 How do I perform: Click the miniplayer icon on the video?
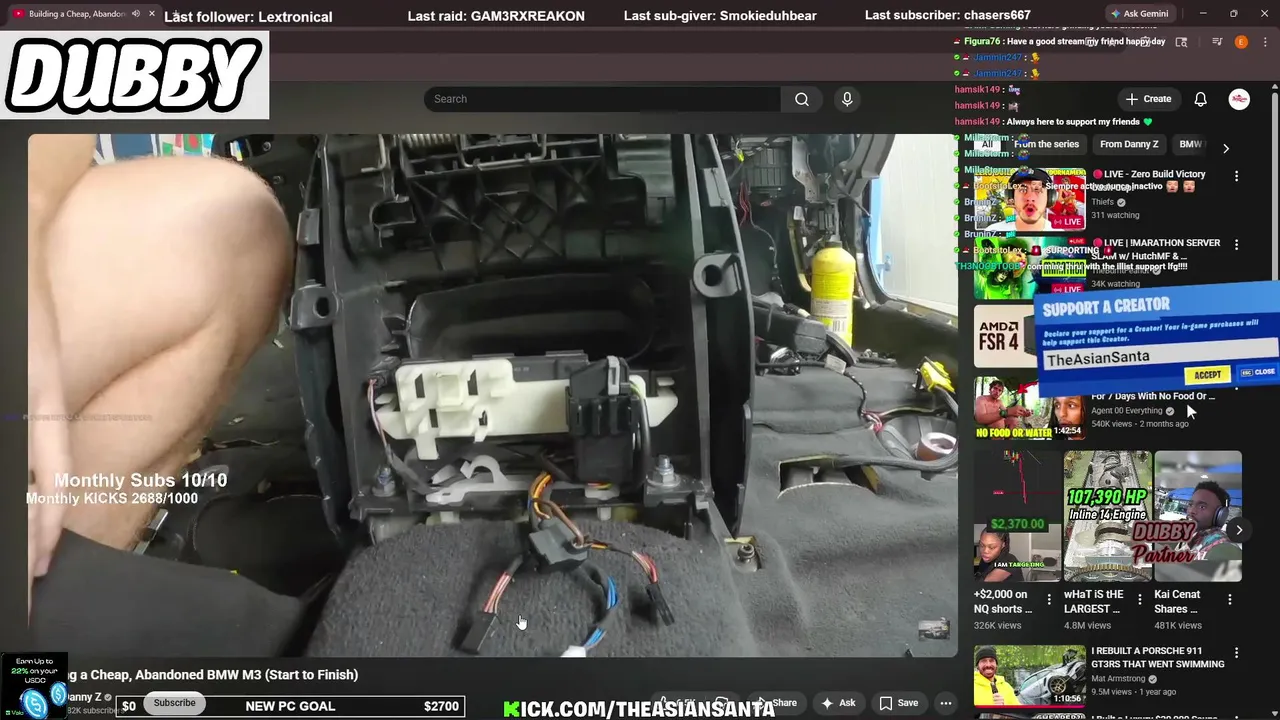(x=933, y=629)
